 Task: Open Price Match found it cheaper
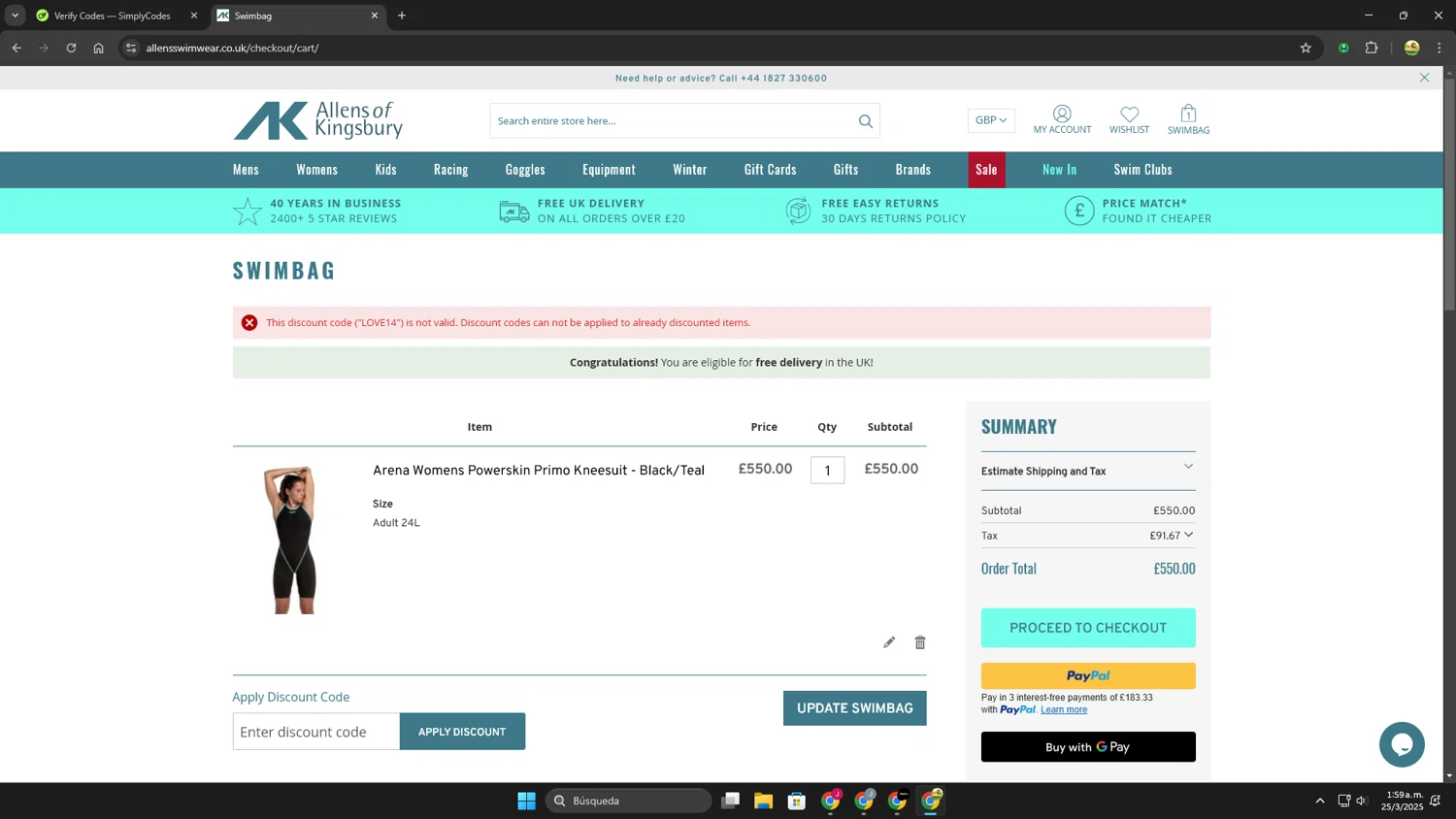(x=1138, y=211)
